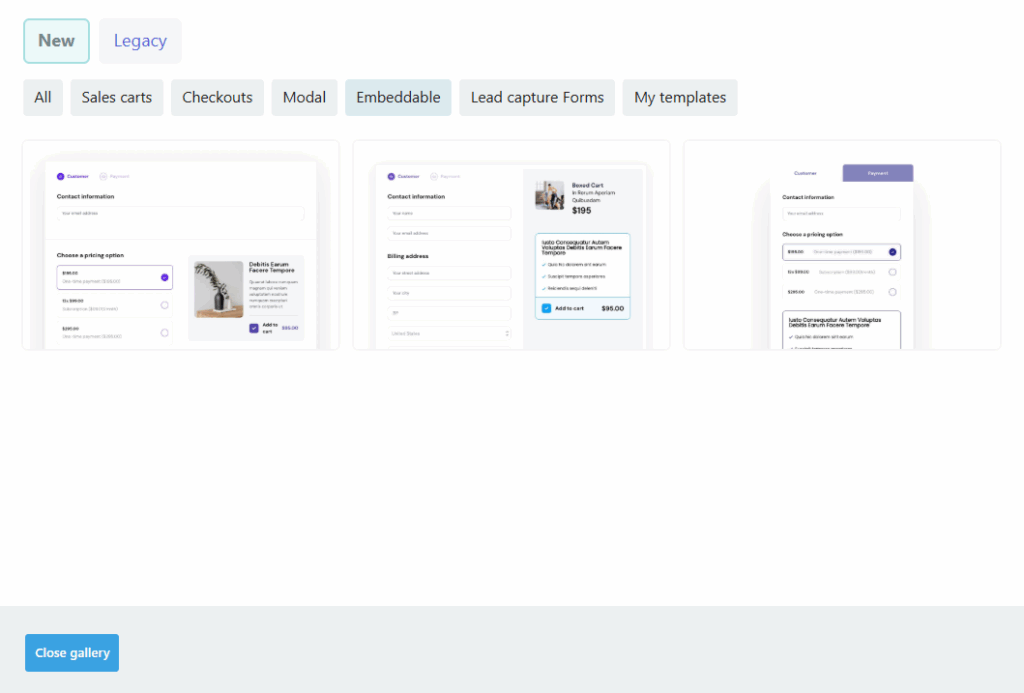This screenshot has width=1024, height=693.
Task: Switch to the New templates tab
Action: [56, 41]
